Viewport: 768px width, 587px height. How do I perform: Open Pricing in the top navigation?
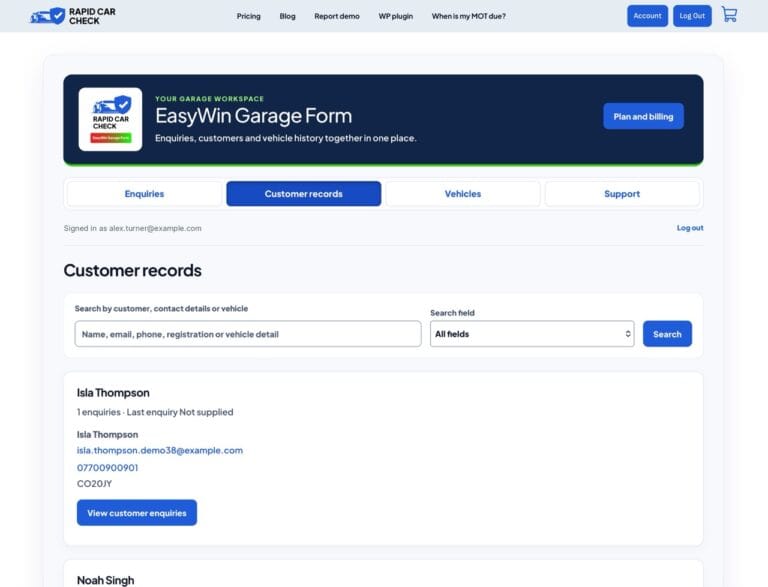click(249, 16)
